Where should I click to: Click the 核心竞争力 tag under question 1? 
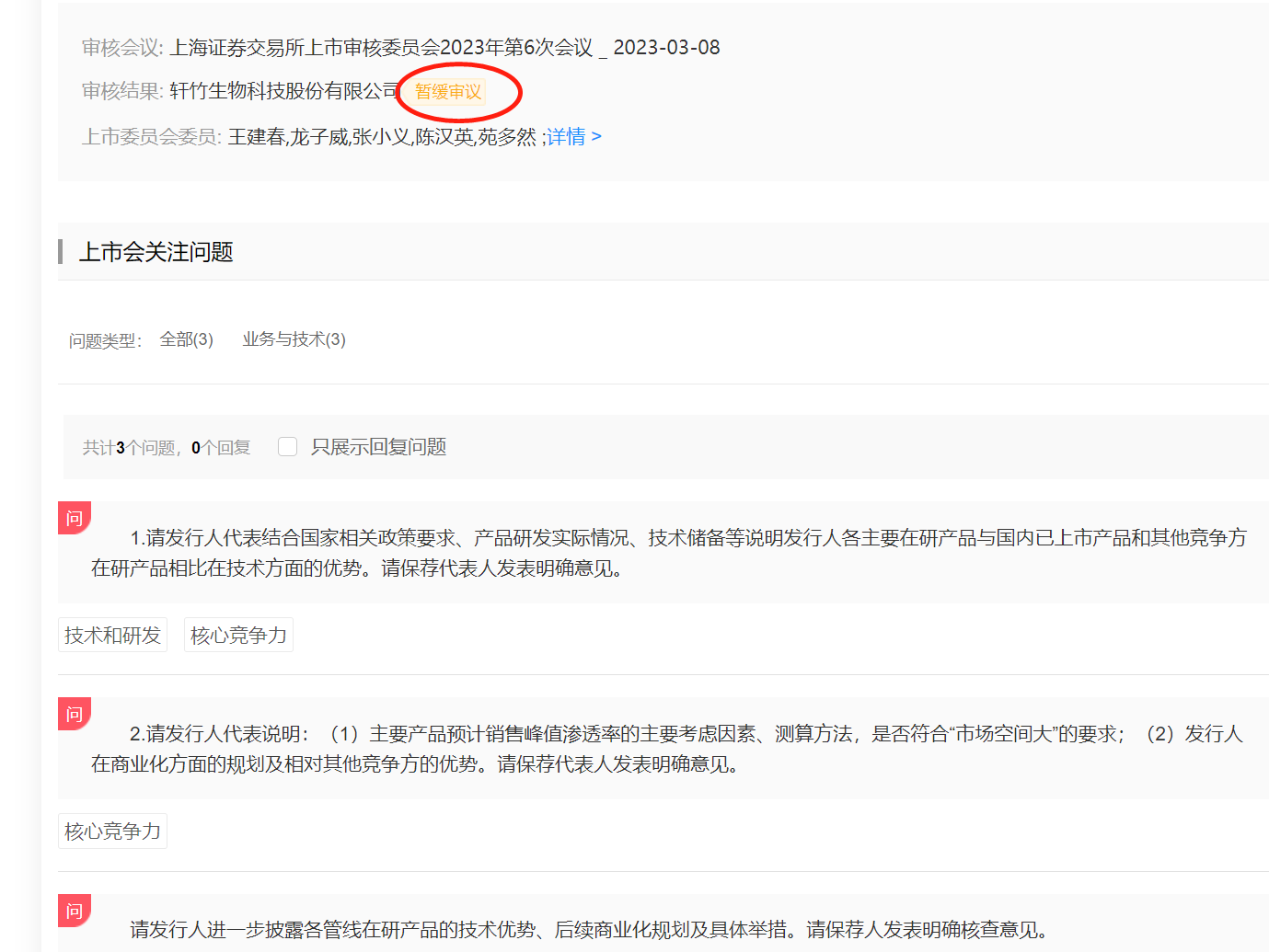click(238, 636)
